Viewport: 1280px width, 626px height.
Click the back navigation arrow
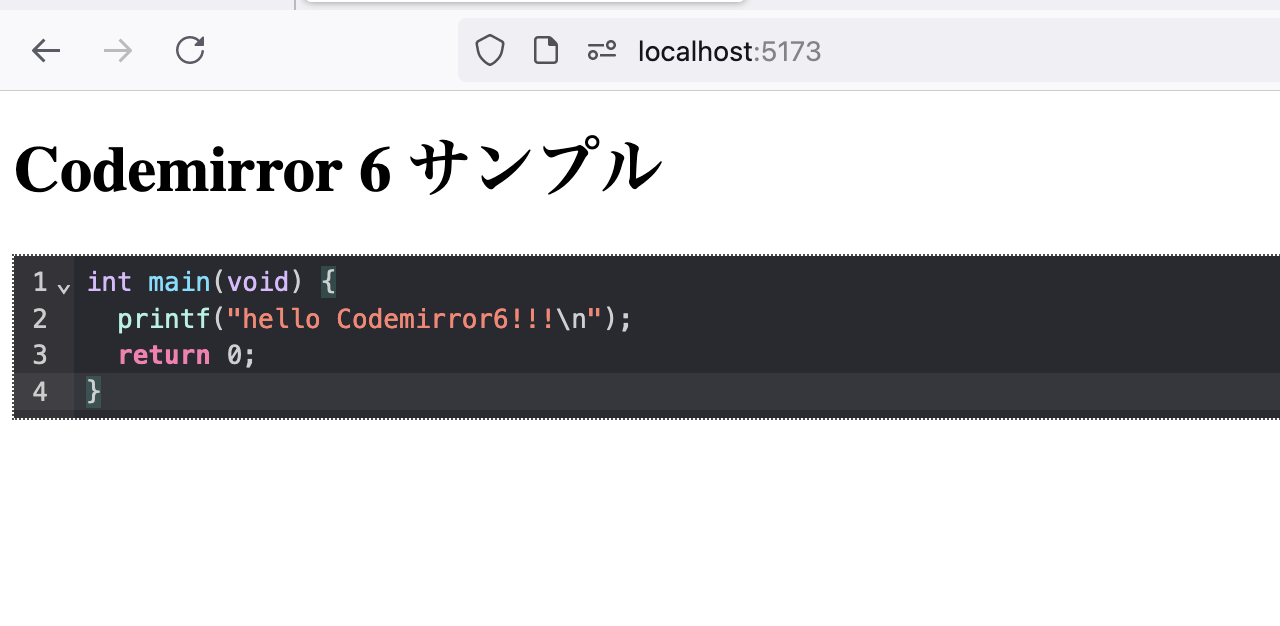(x=46, y=50)
